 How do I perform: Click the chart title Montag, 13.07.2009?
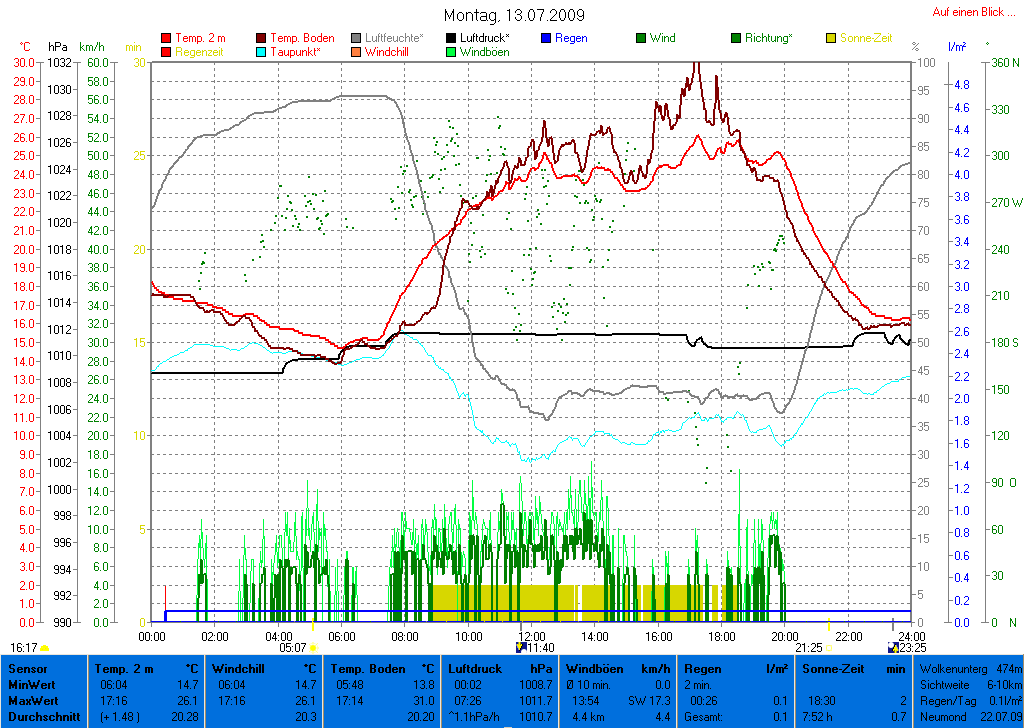coord(514,16)
